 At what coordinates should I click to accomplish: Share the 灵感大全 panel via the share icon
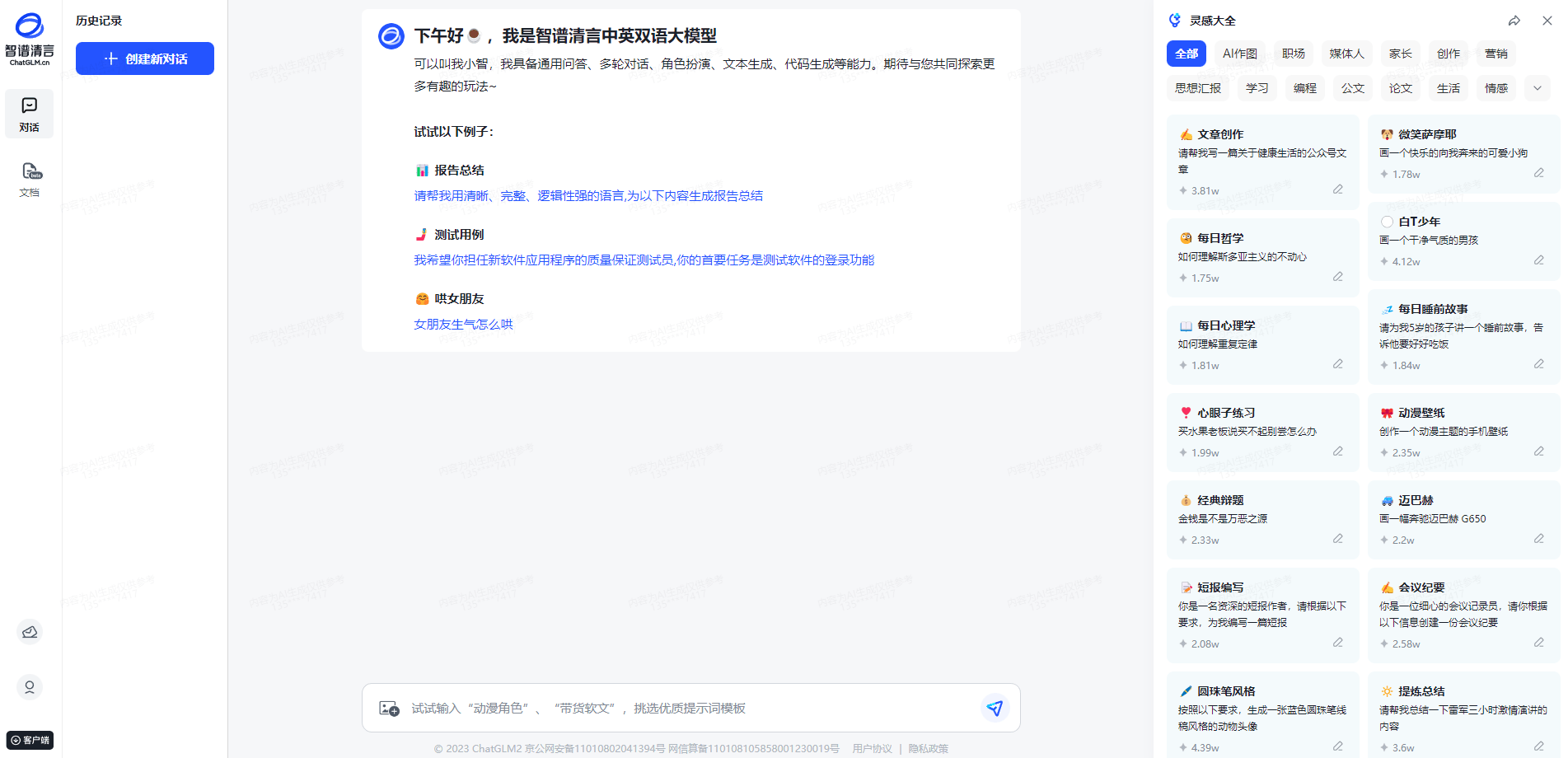click(1514, 20)
